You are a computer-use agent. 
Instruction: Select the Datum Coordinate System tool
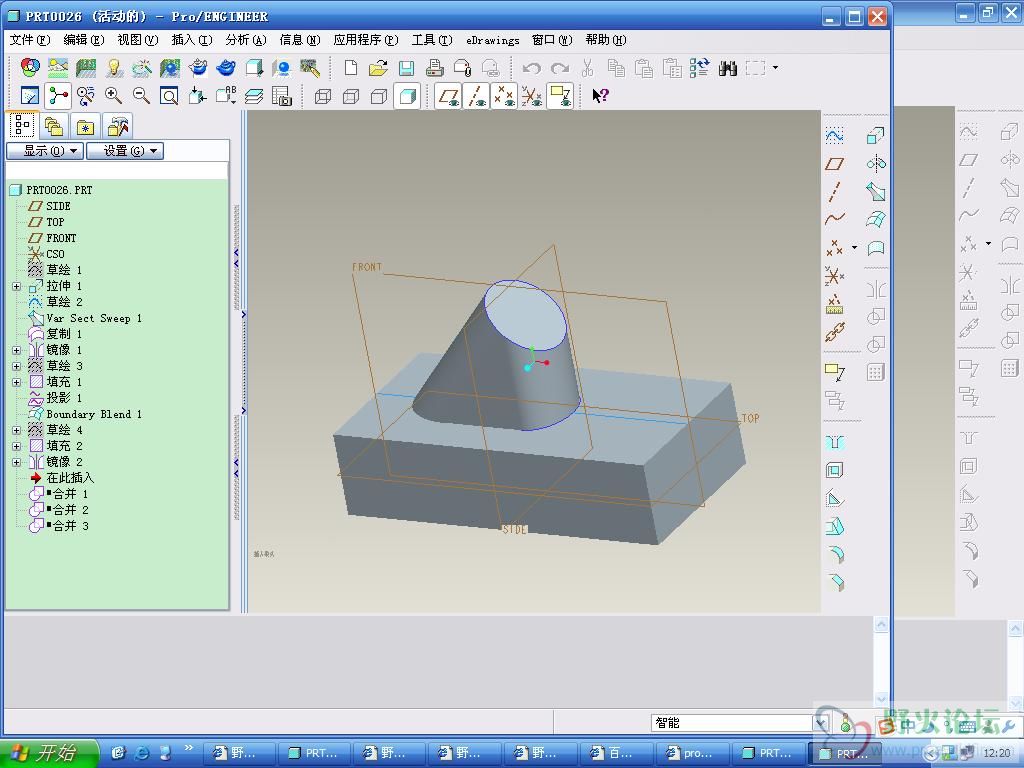click(x=834, y=276)
